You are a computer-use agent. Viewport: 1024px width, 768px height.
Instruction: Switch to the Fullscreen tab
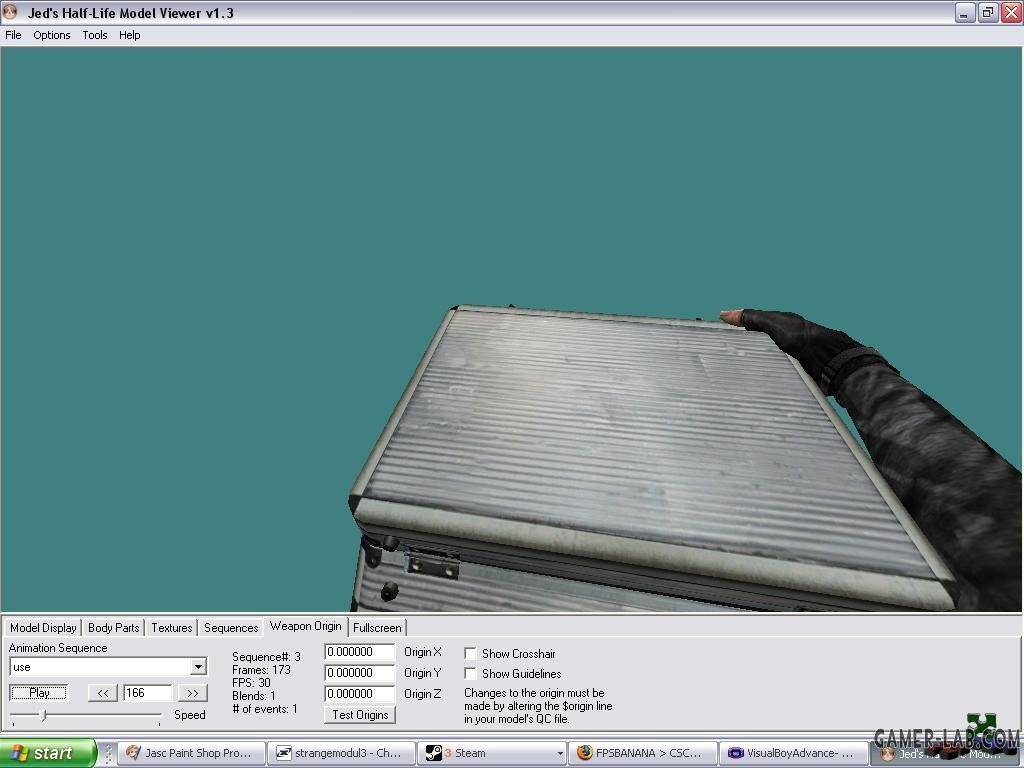(377, 628)
